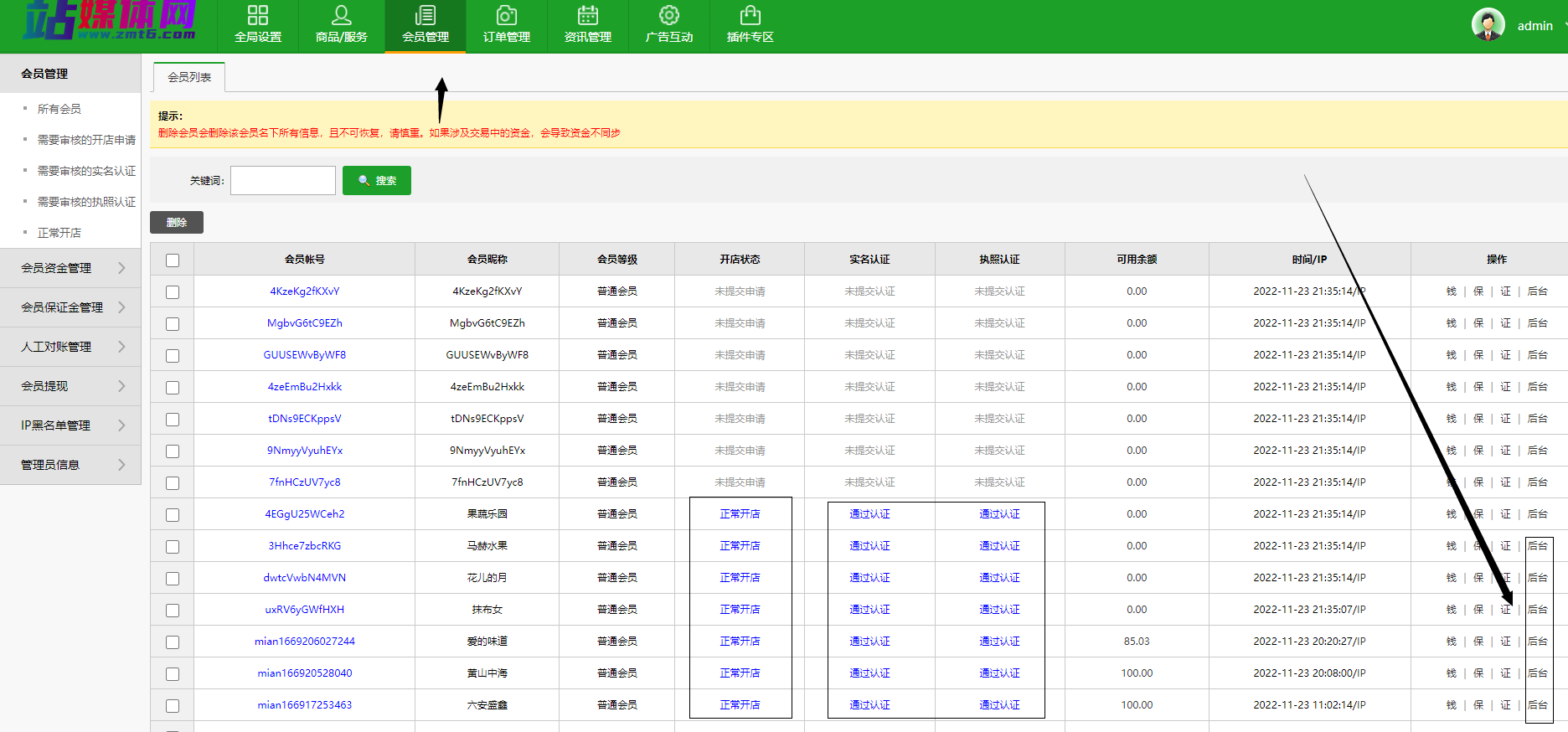Expand the 管理员信息 sidebar section
Screen dimensions: 1568x732
tap(70, 465)
